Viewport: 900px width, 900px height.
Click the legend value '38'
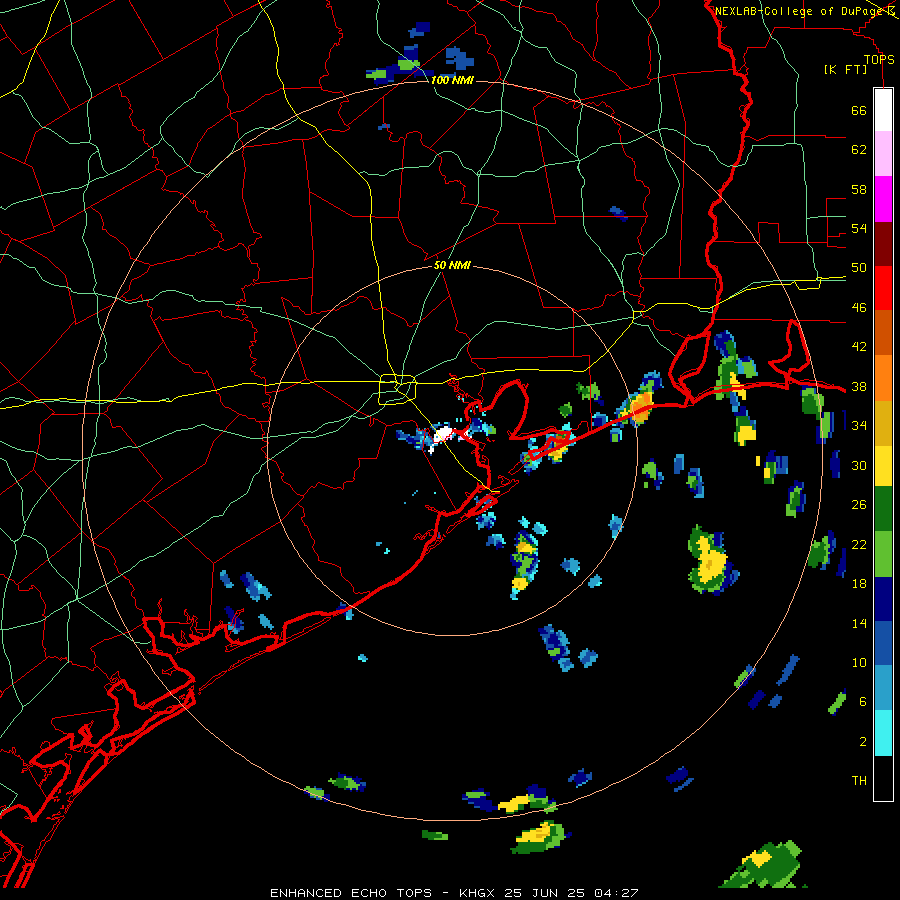click(859, 387)
